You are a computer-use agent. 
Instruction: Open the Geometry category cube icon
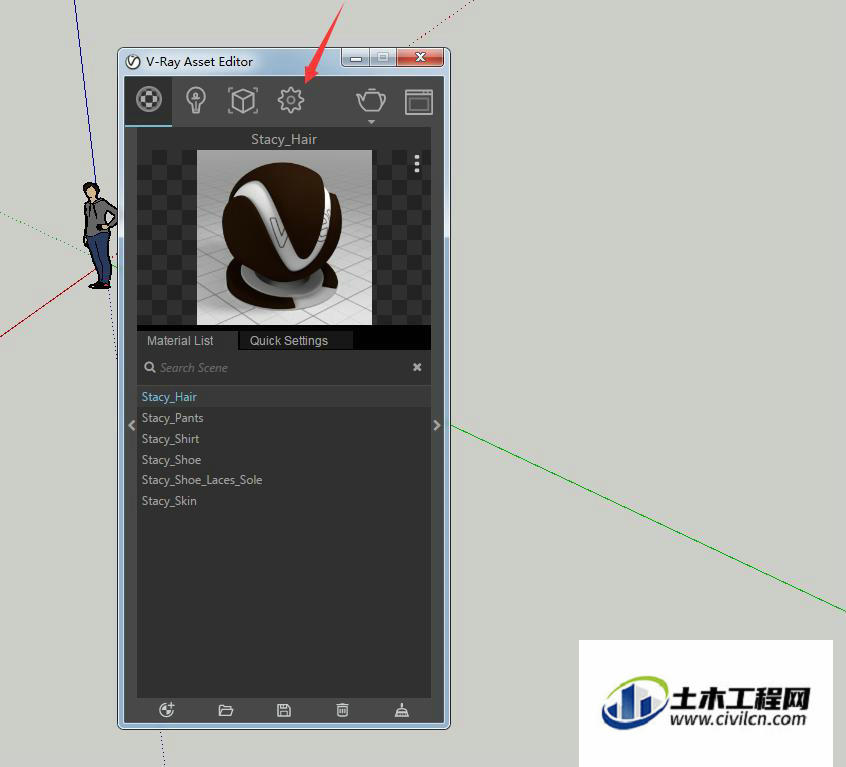click(x=243, y=100)
